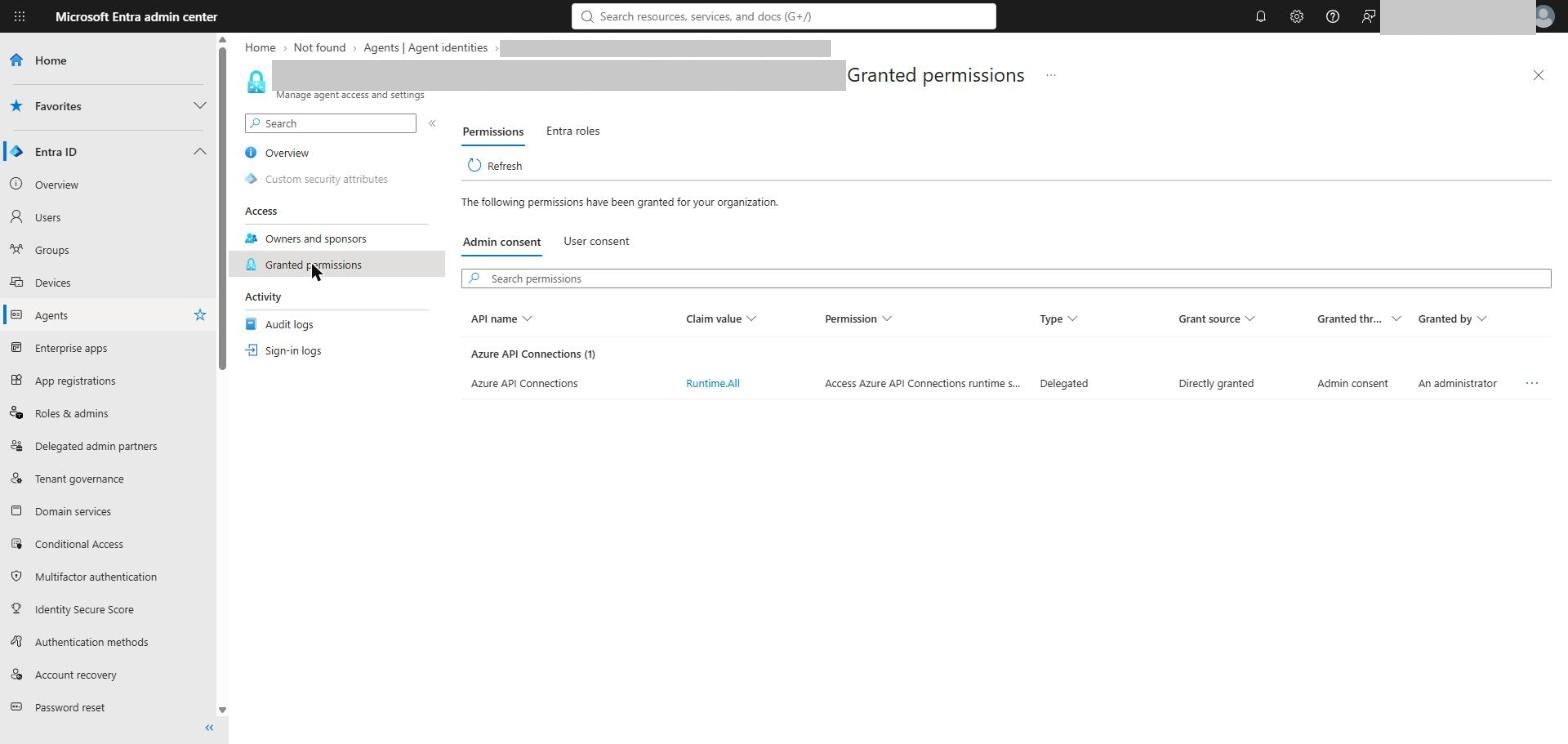Click the Multifactor authentication shield icon

coord(16,577)
